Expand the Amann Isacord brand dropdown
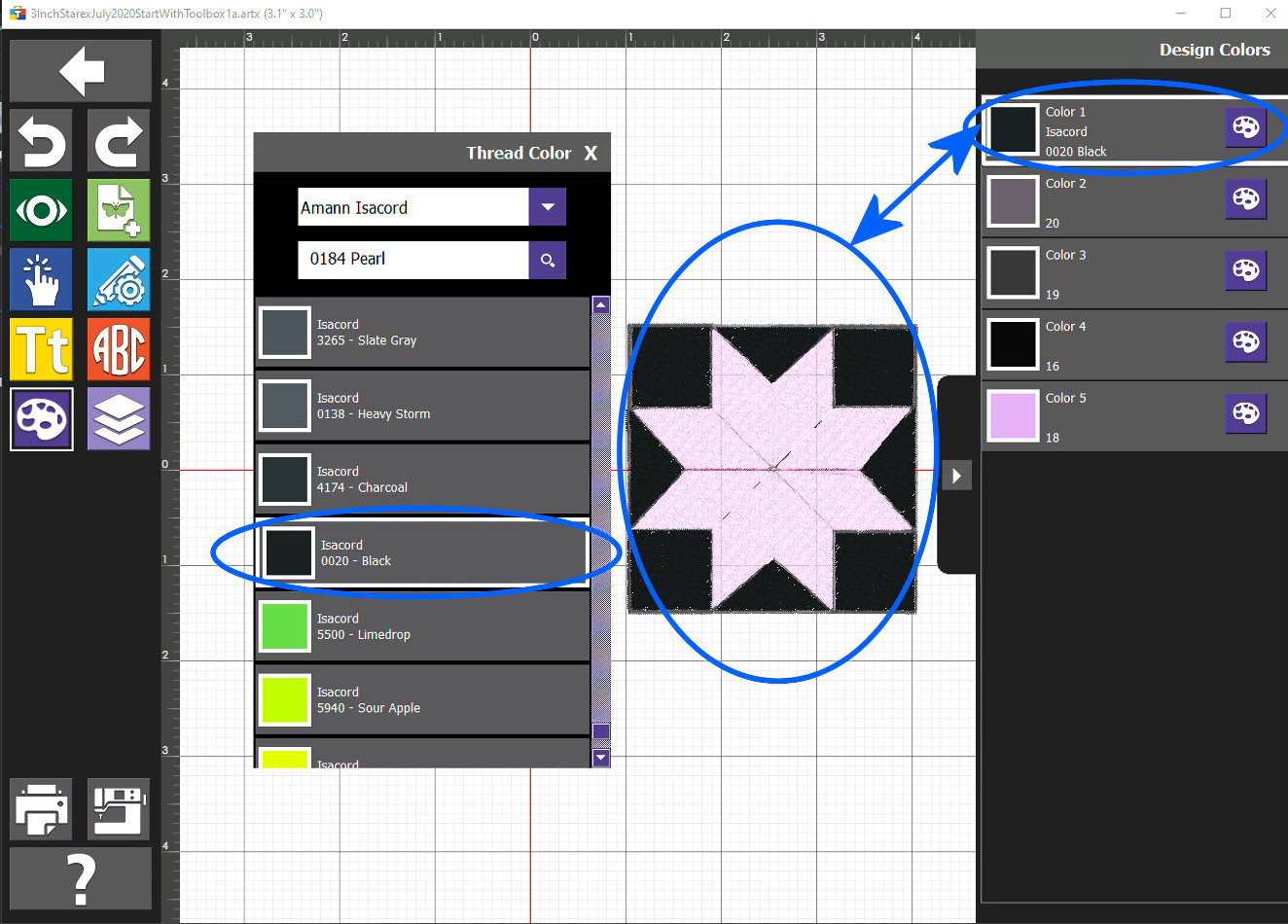 click(548, 207)
